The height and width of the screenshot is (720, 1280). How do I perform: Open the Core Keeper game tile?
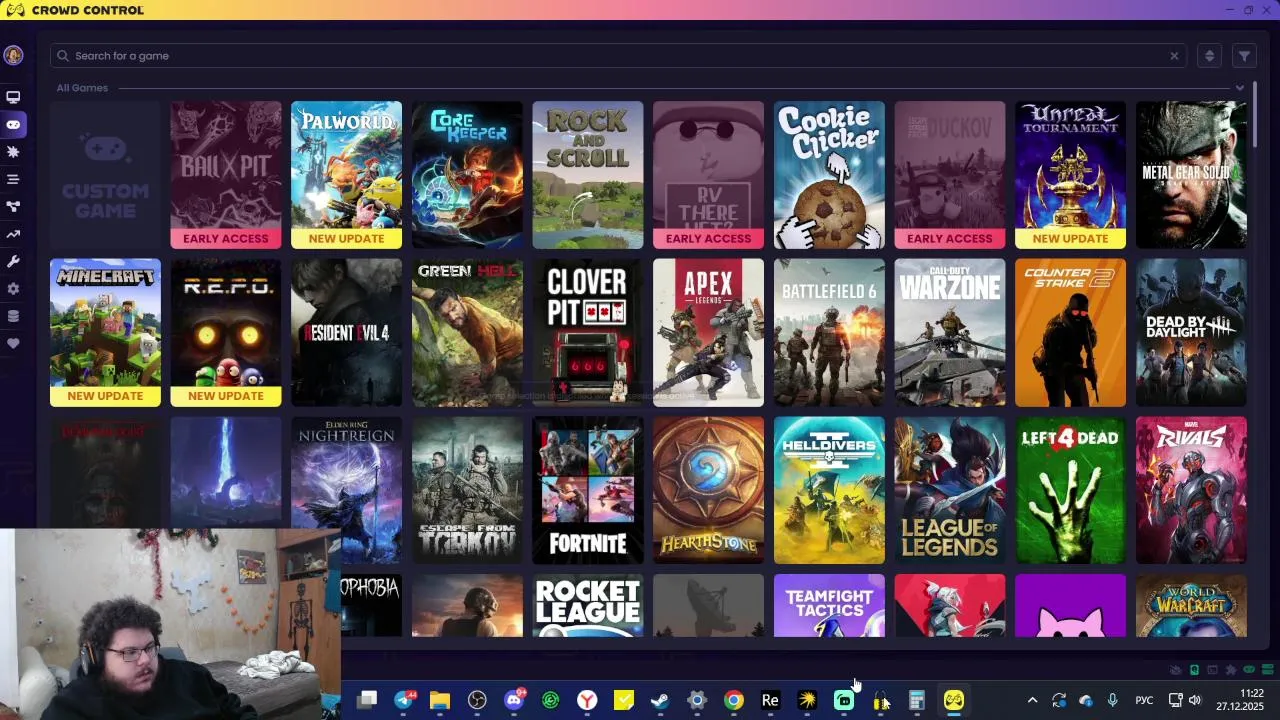pos(467,175)
